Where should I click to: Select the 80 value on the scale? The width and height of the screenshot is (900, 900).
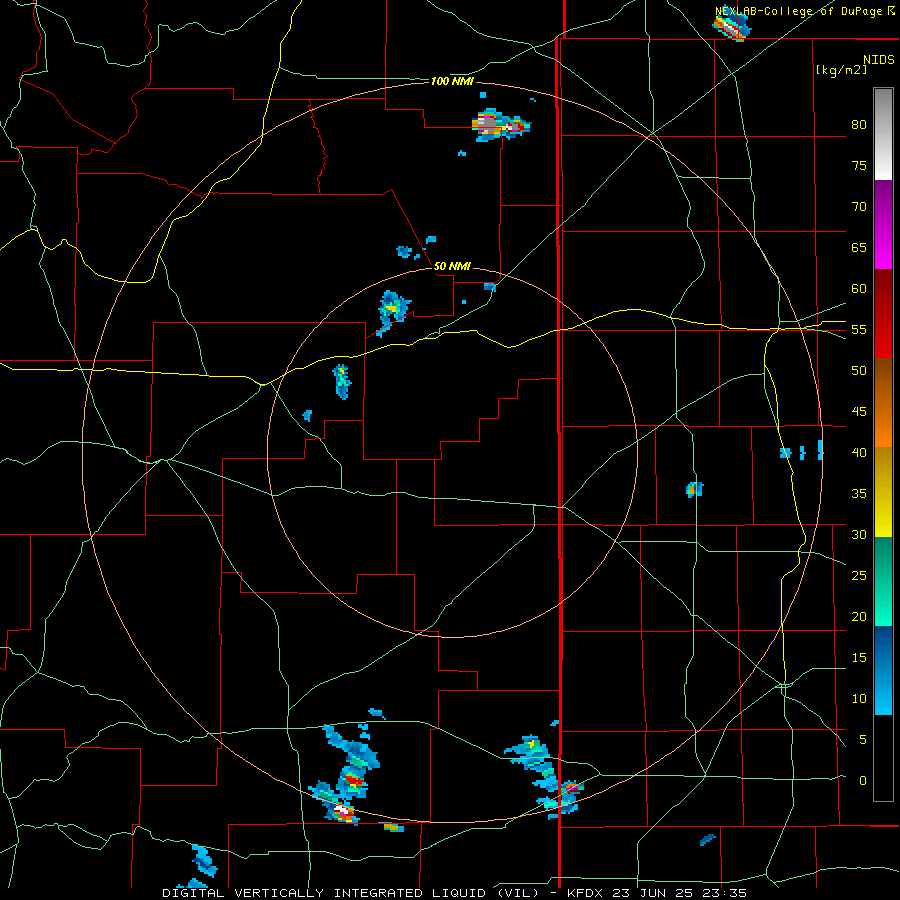(x=859, y=125)
